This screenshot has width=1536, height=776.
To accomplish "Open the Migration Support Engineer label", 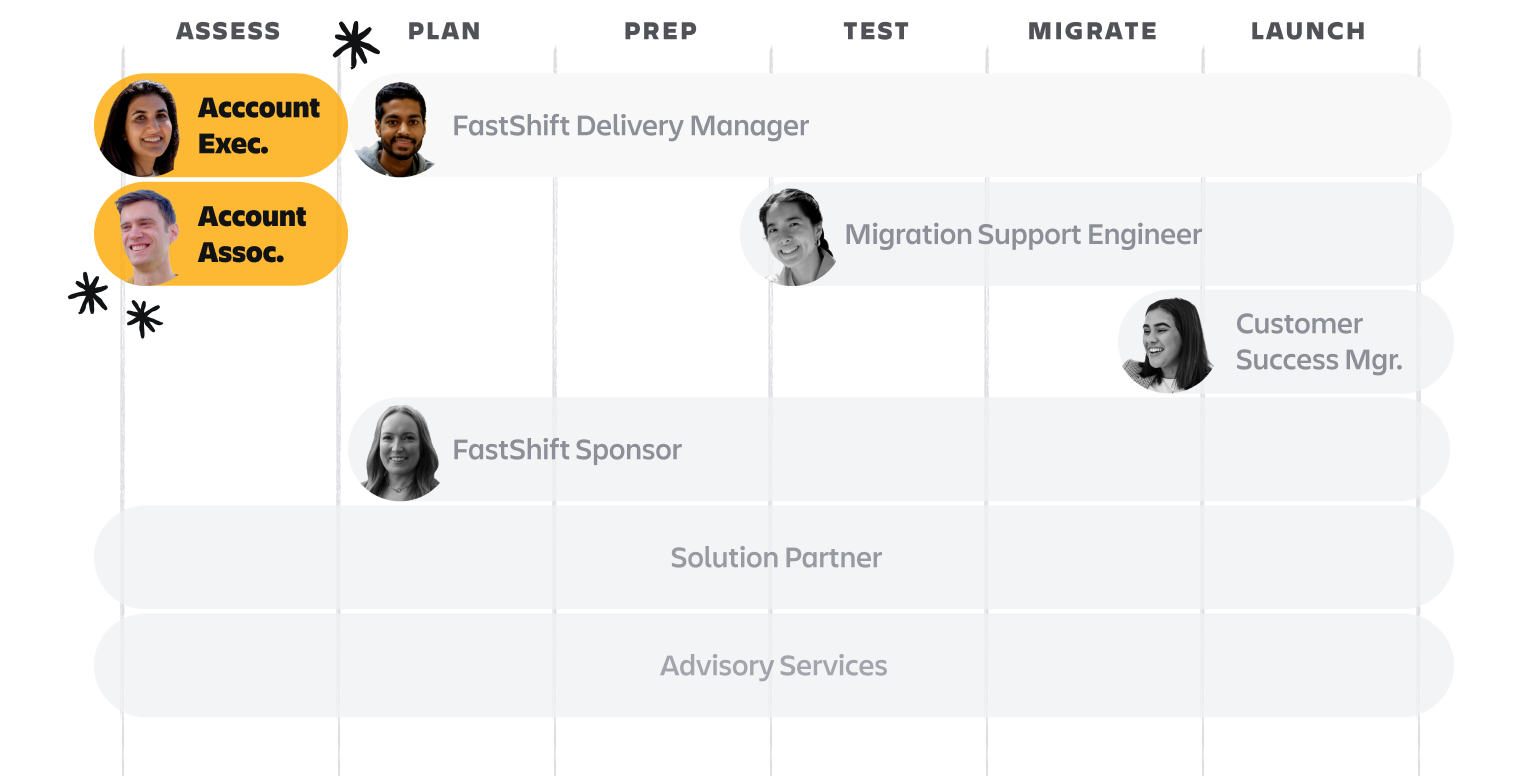I will [1023, 234].
